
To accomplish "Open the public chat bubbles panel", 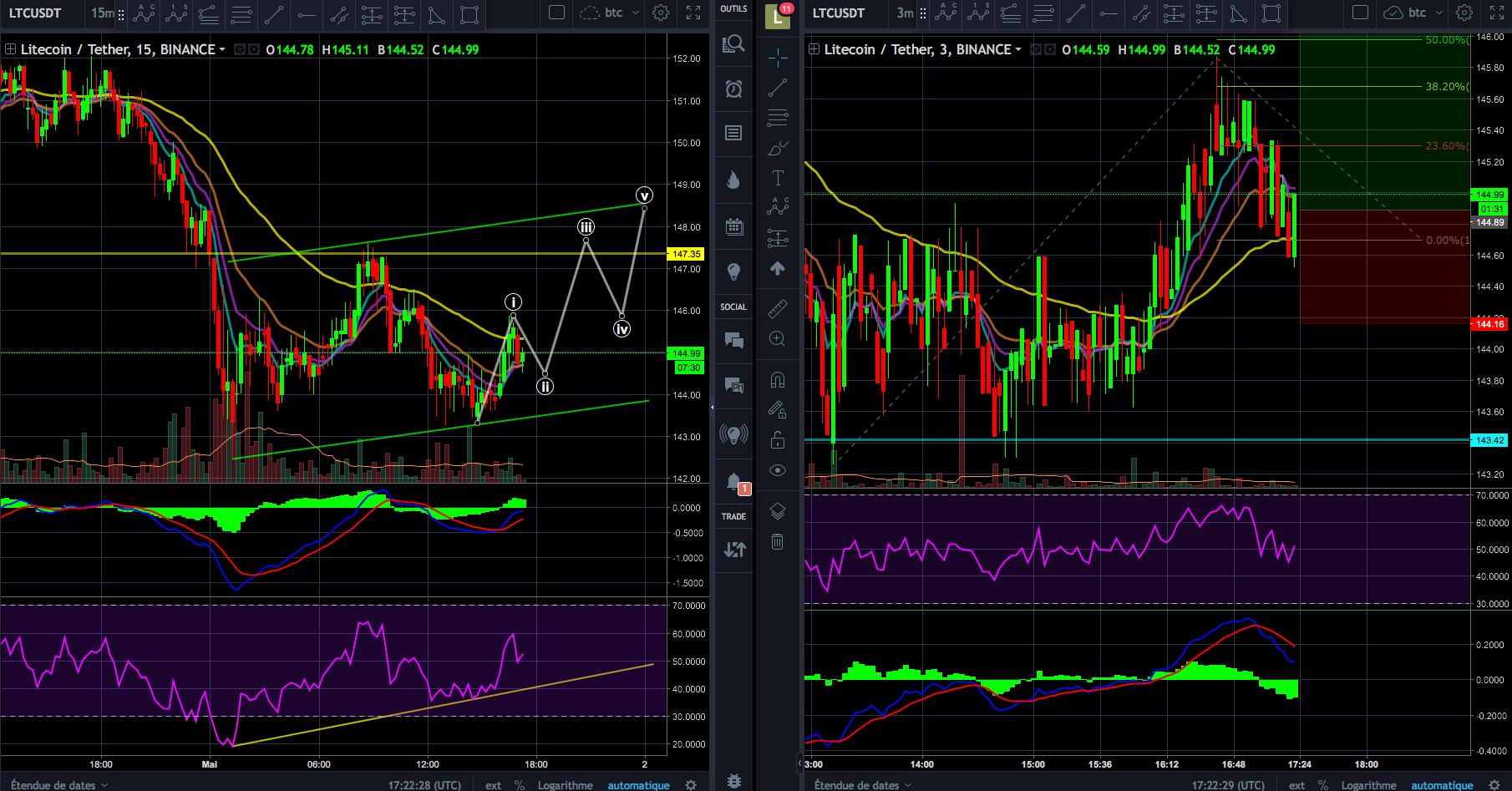I will (x=733, y=339).
